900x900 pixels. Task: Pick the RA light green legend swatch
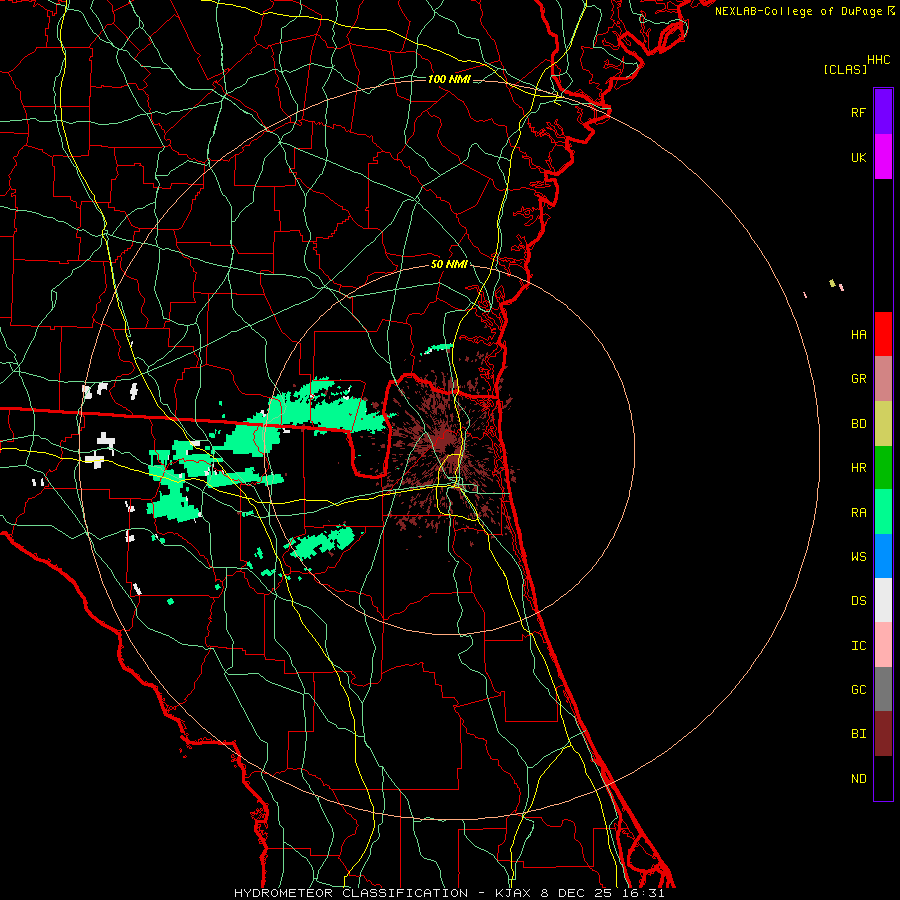(x=883, y=512)
